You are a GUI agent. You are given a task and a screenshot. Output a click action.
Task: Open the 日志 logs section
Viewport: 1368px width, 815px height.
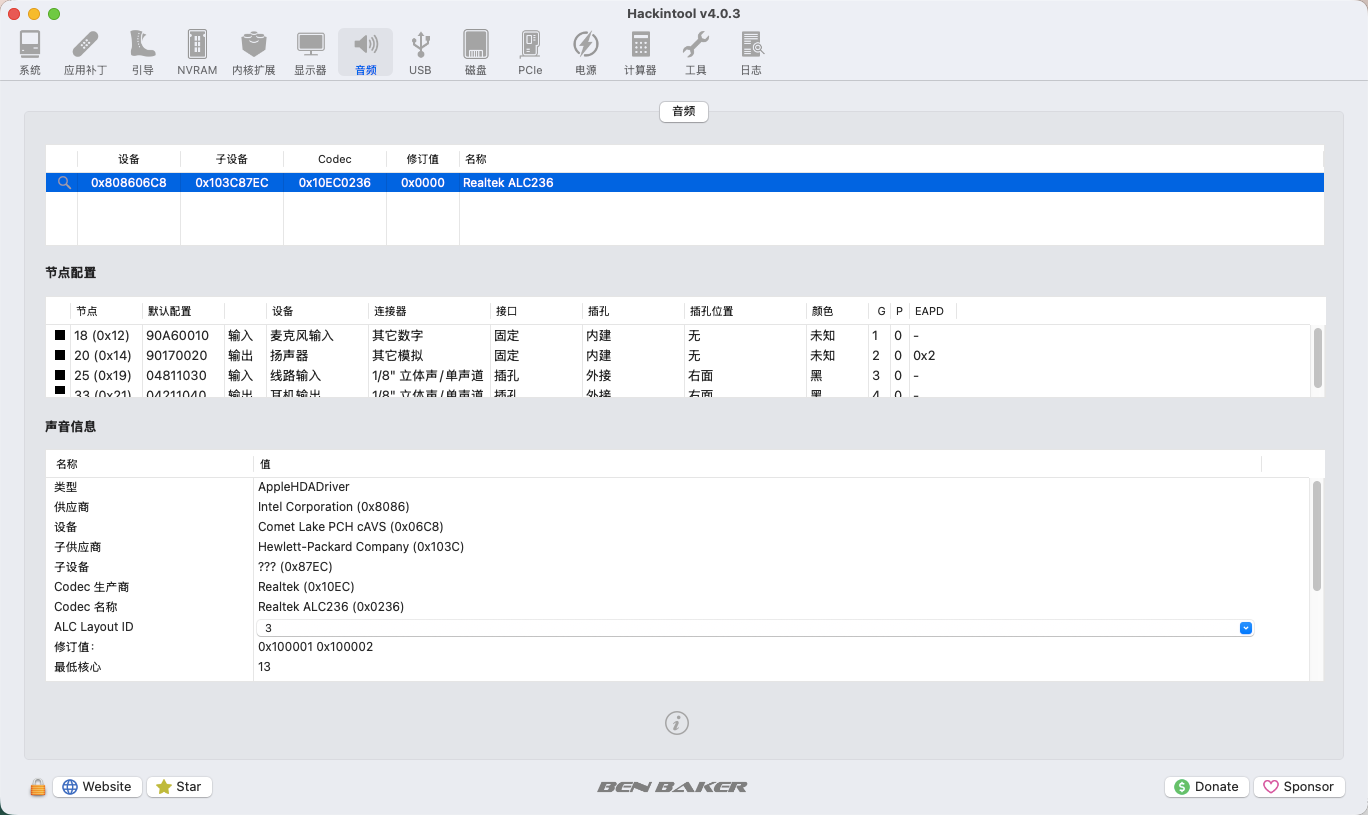click(751, 53)
